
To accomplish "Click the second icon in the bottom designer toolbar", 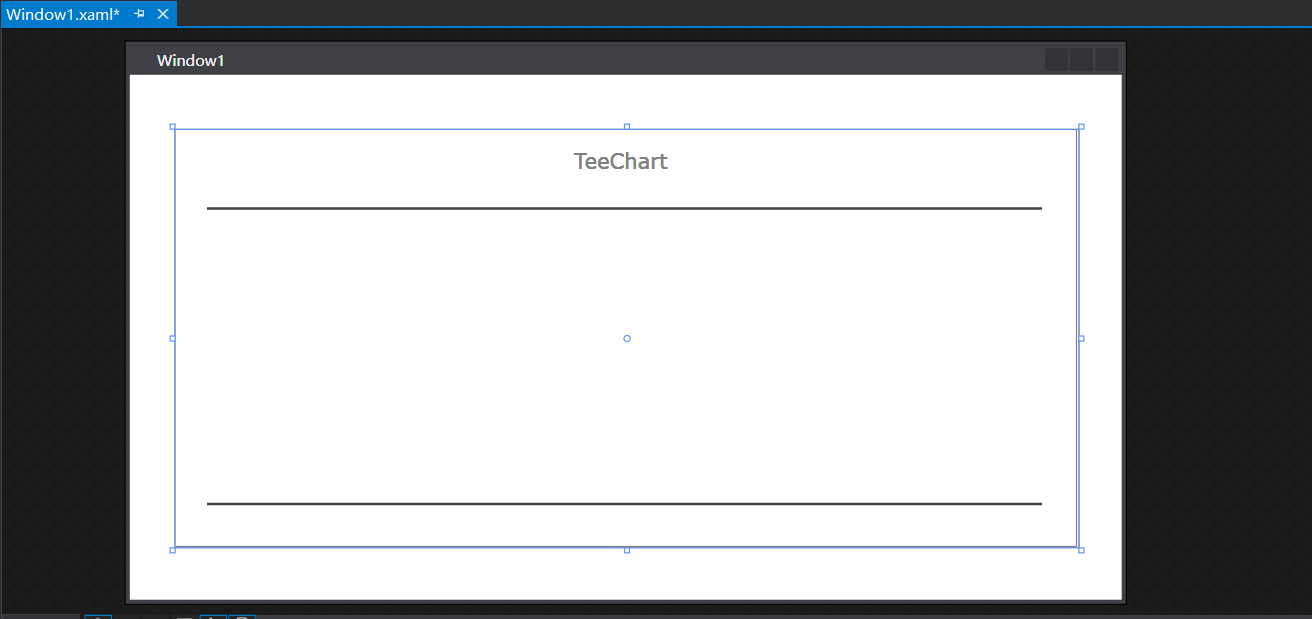I will [x=183, y=616].
